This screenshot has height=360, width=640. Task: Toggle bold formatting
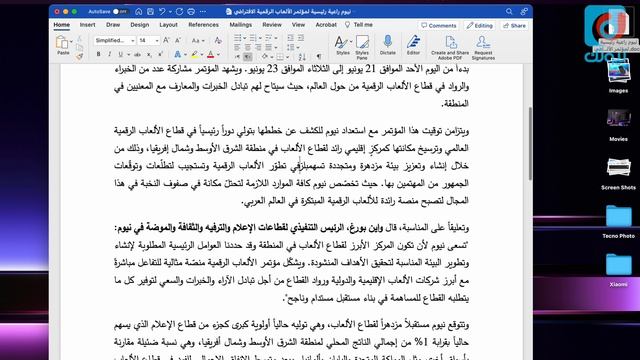point(98,54)
